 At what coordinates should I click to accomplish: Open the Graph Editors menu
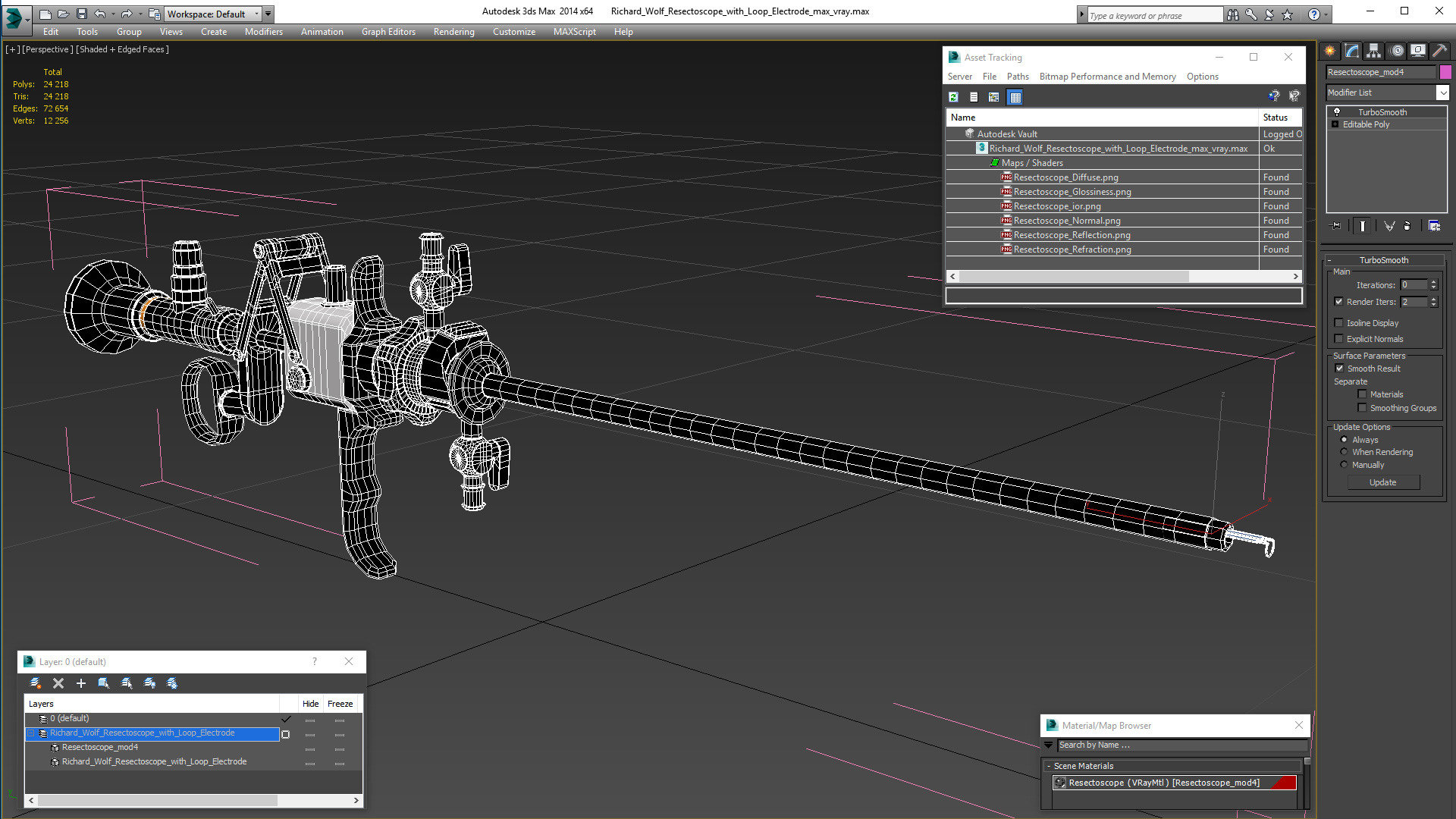[388, 32]
